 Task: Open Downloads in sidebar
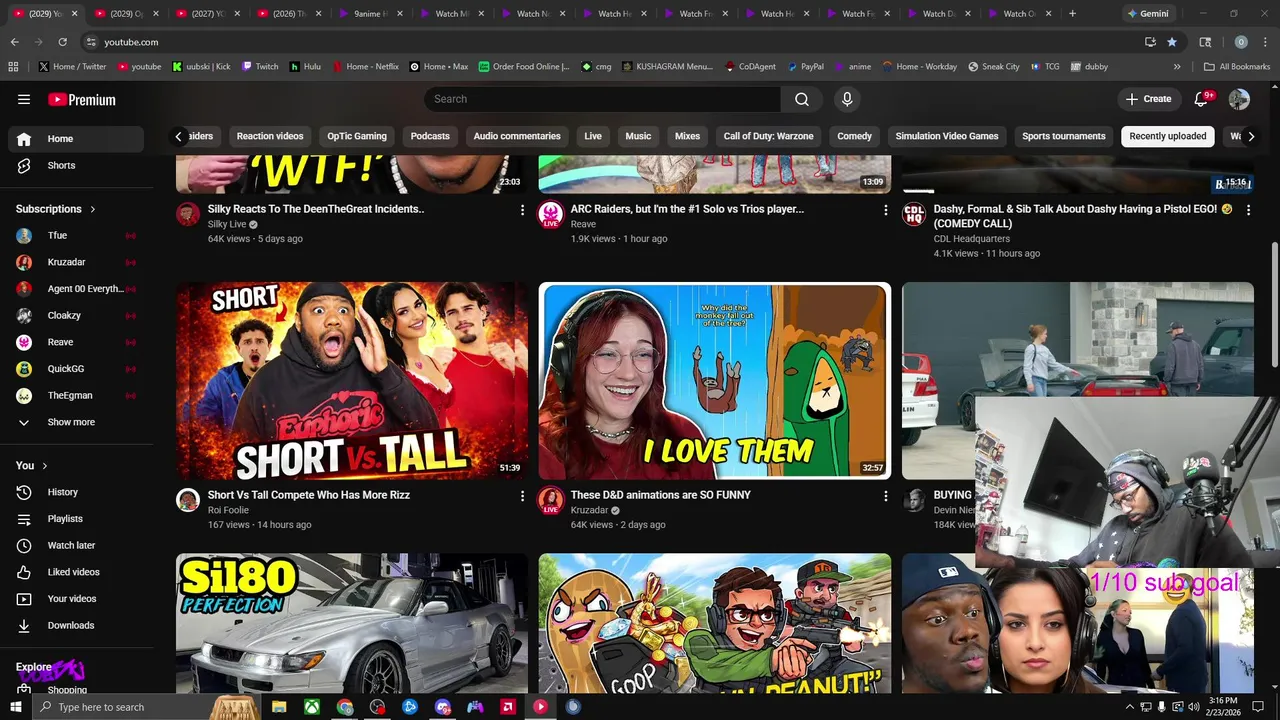[76, 625]
